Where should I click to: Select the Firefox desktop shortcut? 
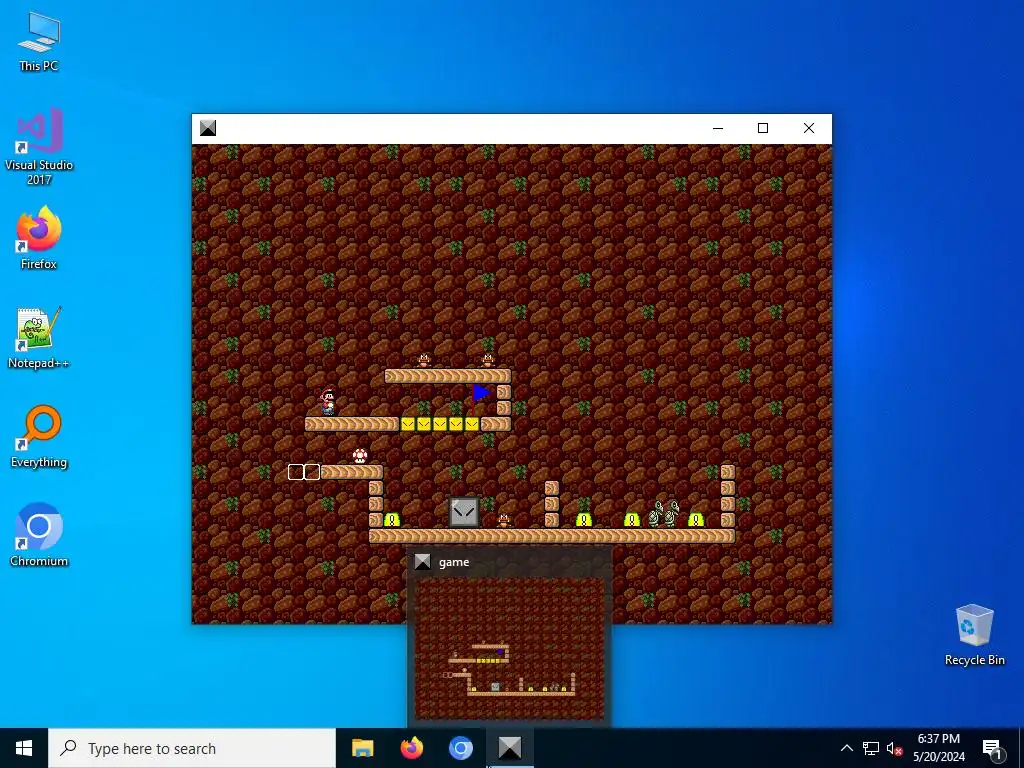[39, 238]
